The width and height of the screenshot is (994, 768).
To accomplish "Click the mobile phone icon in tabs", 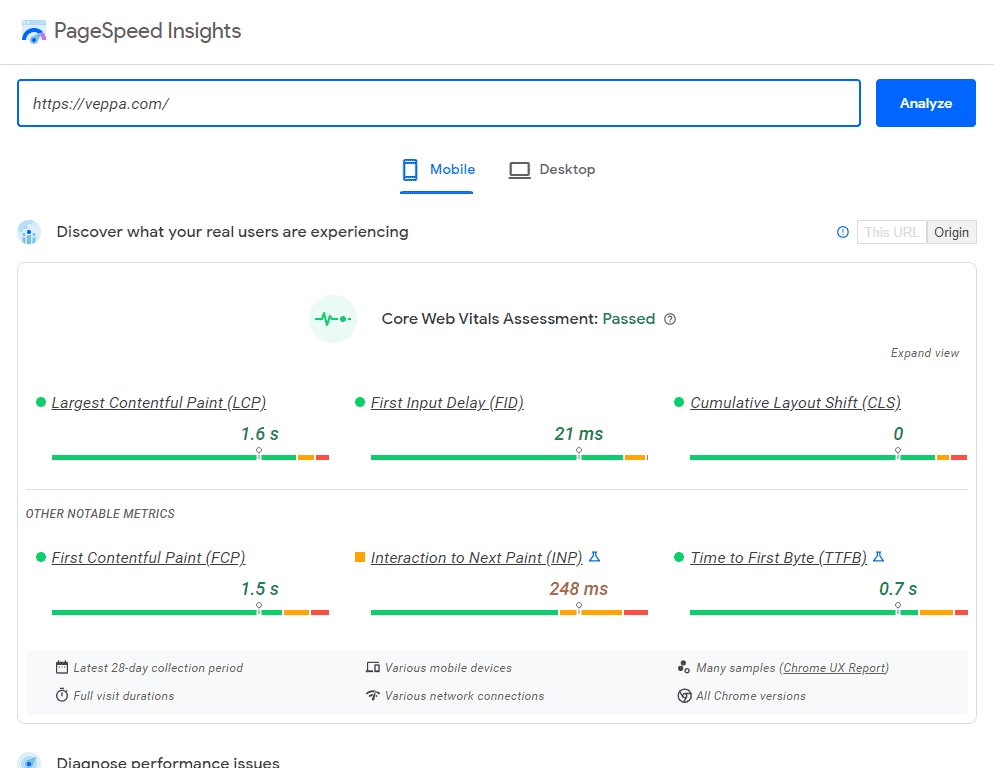I will tap(410, 170).
